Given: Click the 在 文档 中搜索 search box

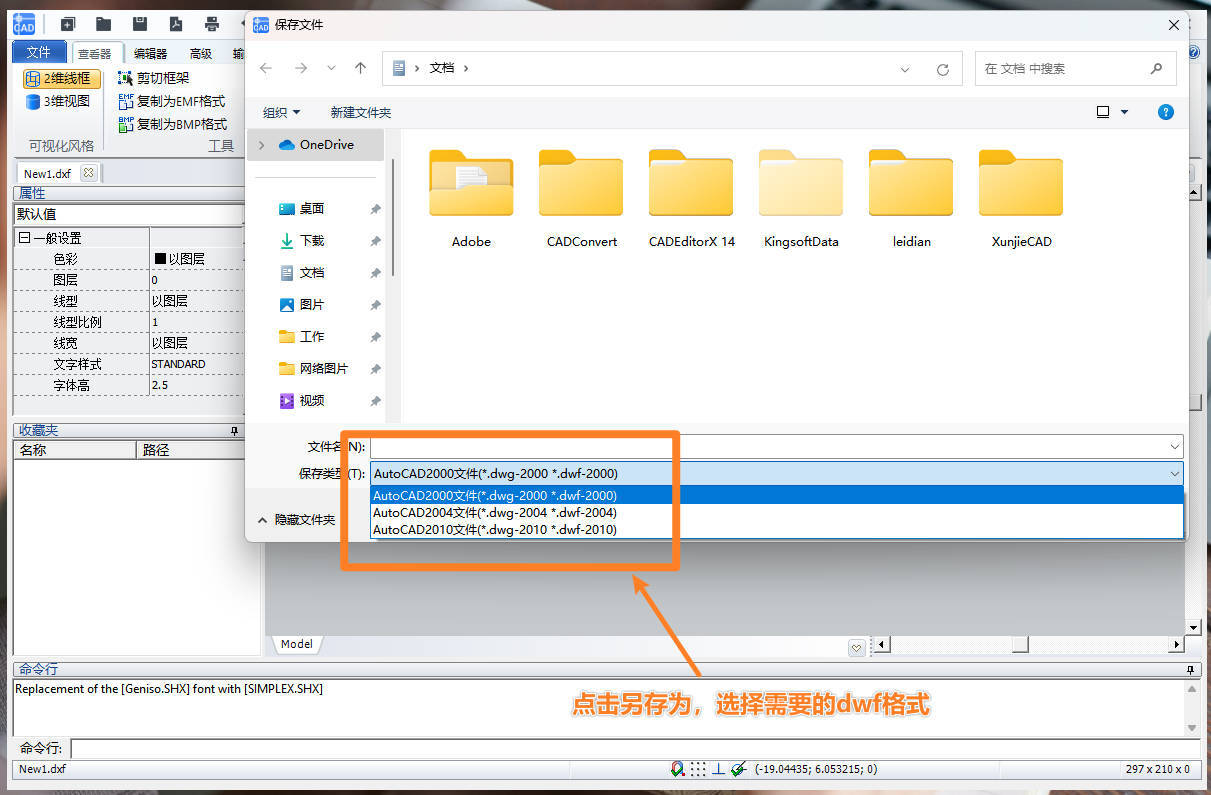Looking at the screenshot, I should pos(1075,68).
